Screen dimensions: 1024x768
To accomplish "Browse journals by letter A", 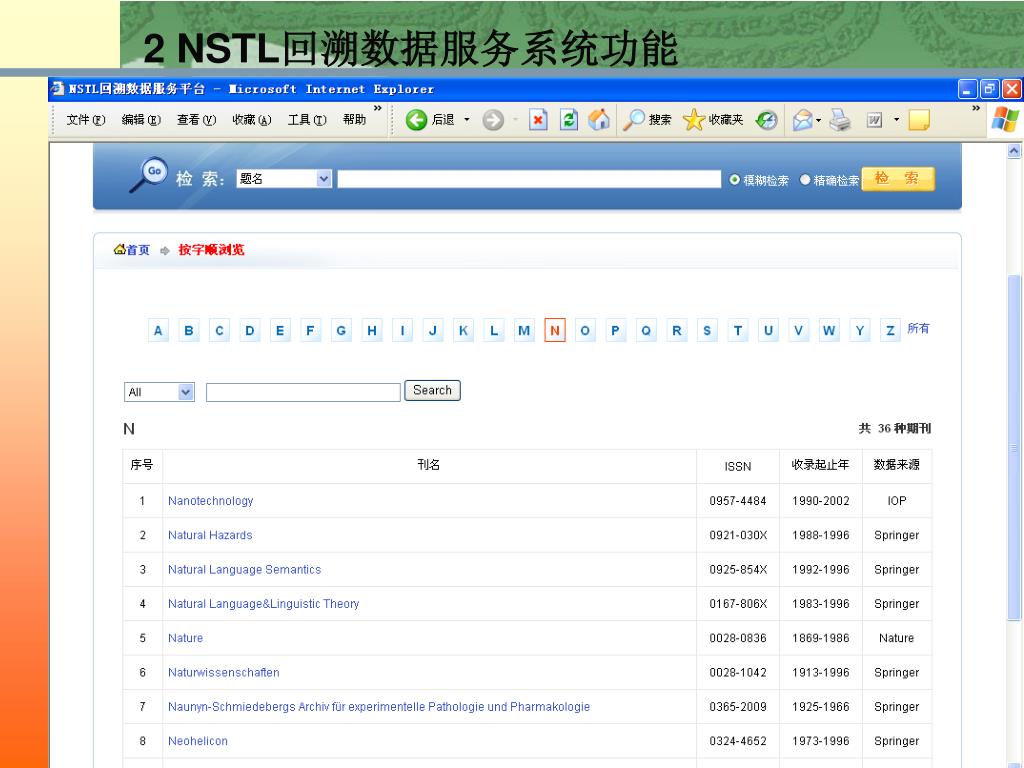I will point(158,330).
